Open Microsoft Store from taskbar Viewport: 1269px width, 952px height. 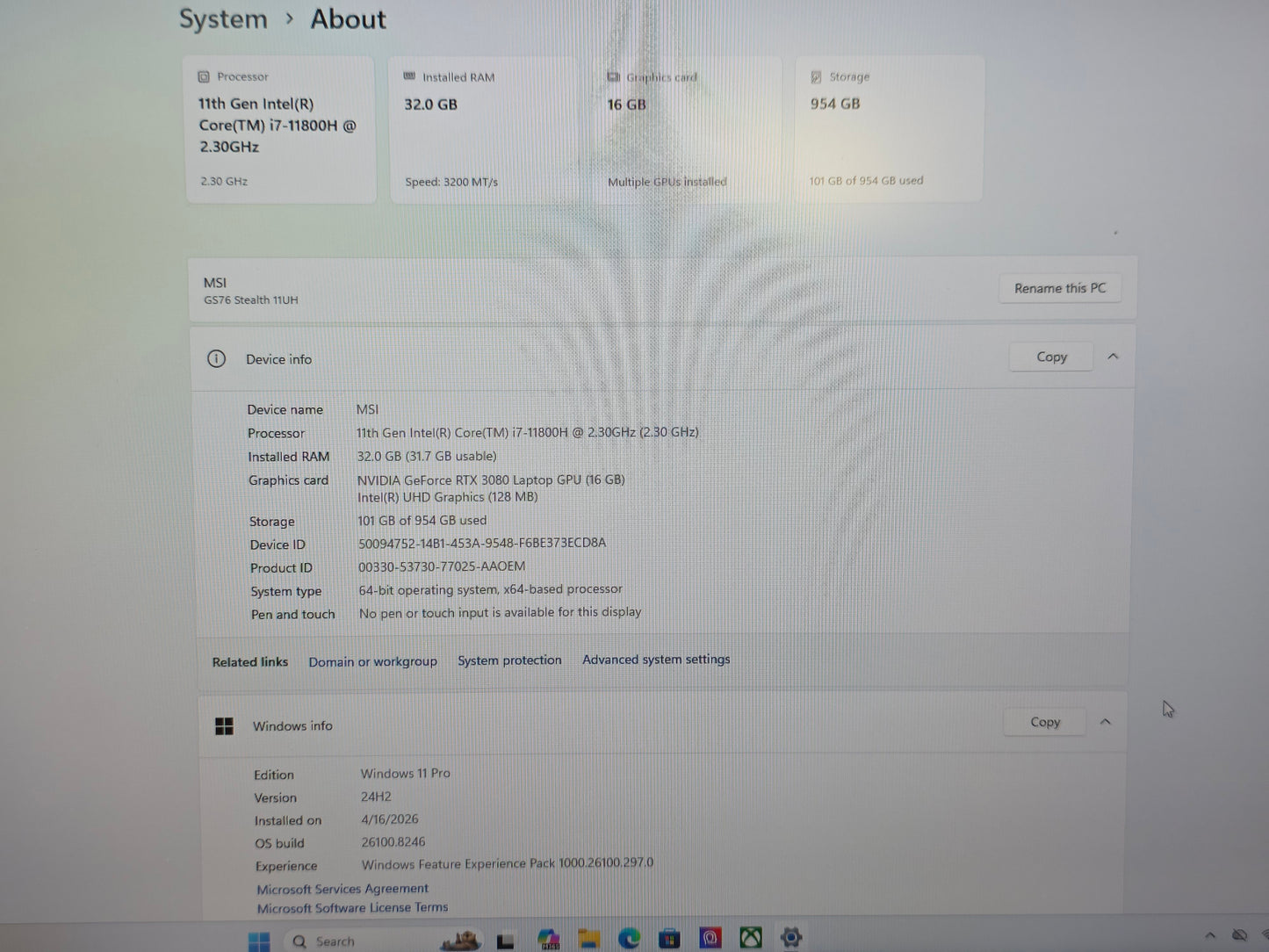pos(669,939)
